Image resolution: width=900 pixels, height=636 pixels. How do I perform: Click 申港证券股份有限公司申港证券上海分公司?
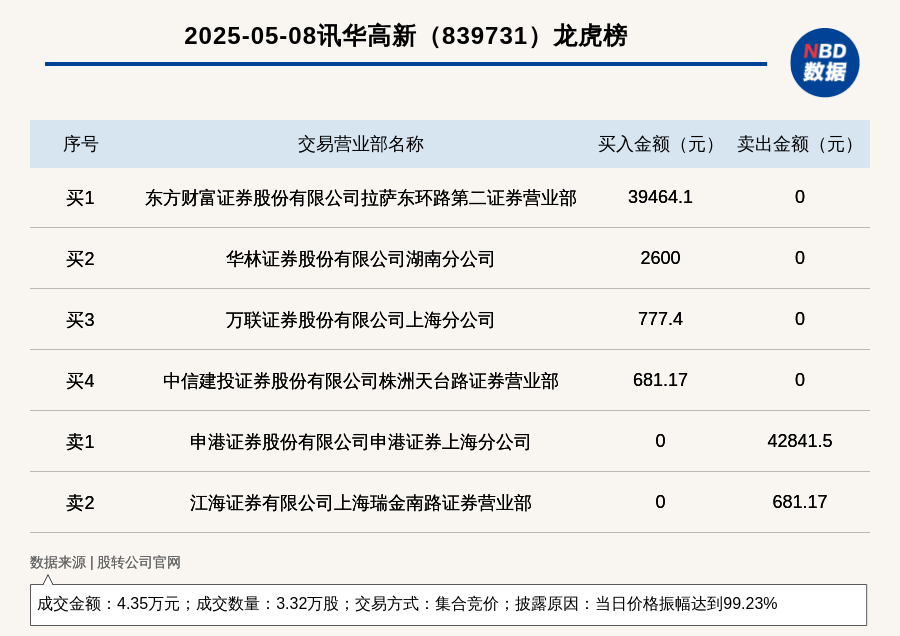(360, 441)
